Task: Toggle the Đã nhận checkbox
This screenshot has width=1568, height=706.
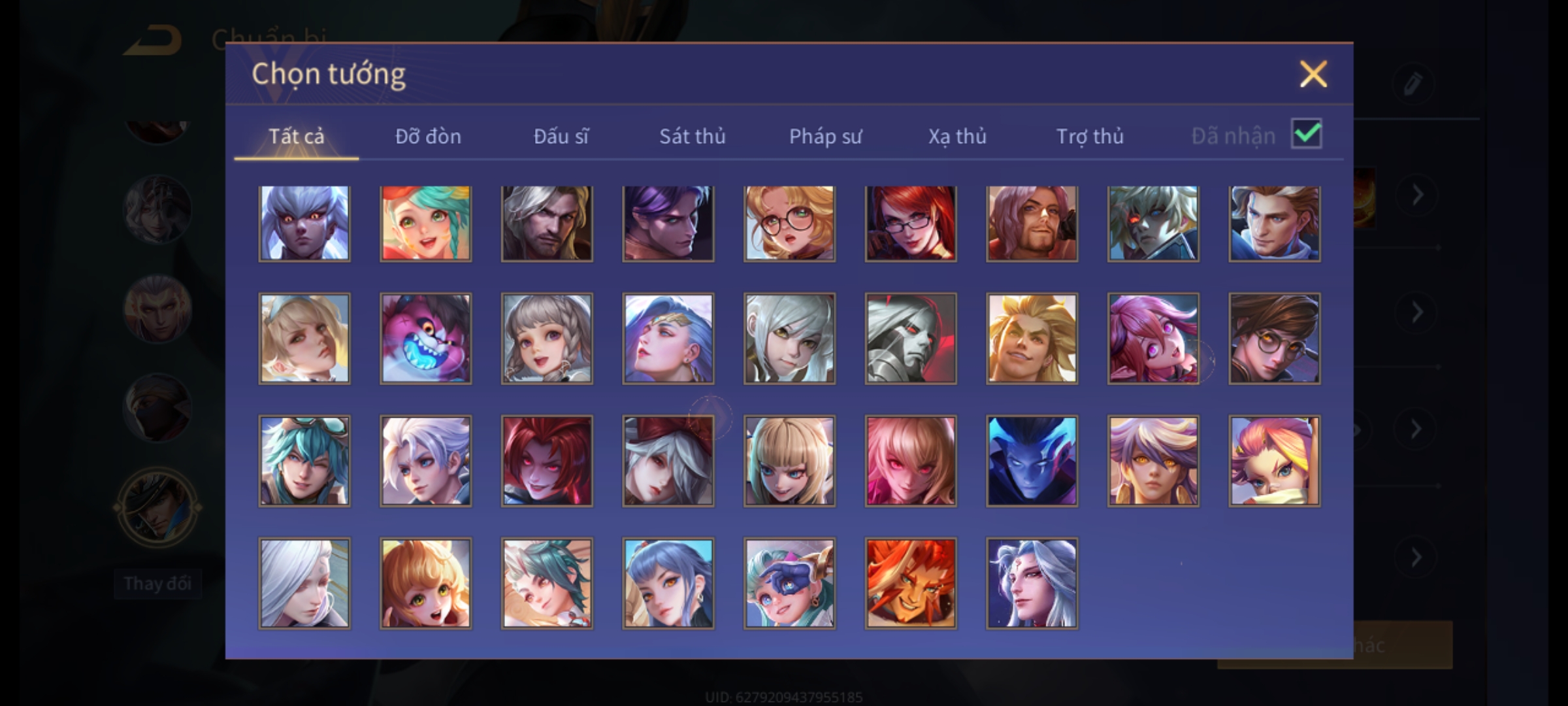Action: tap(1306, 134)
